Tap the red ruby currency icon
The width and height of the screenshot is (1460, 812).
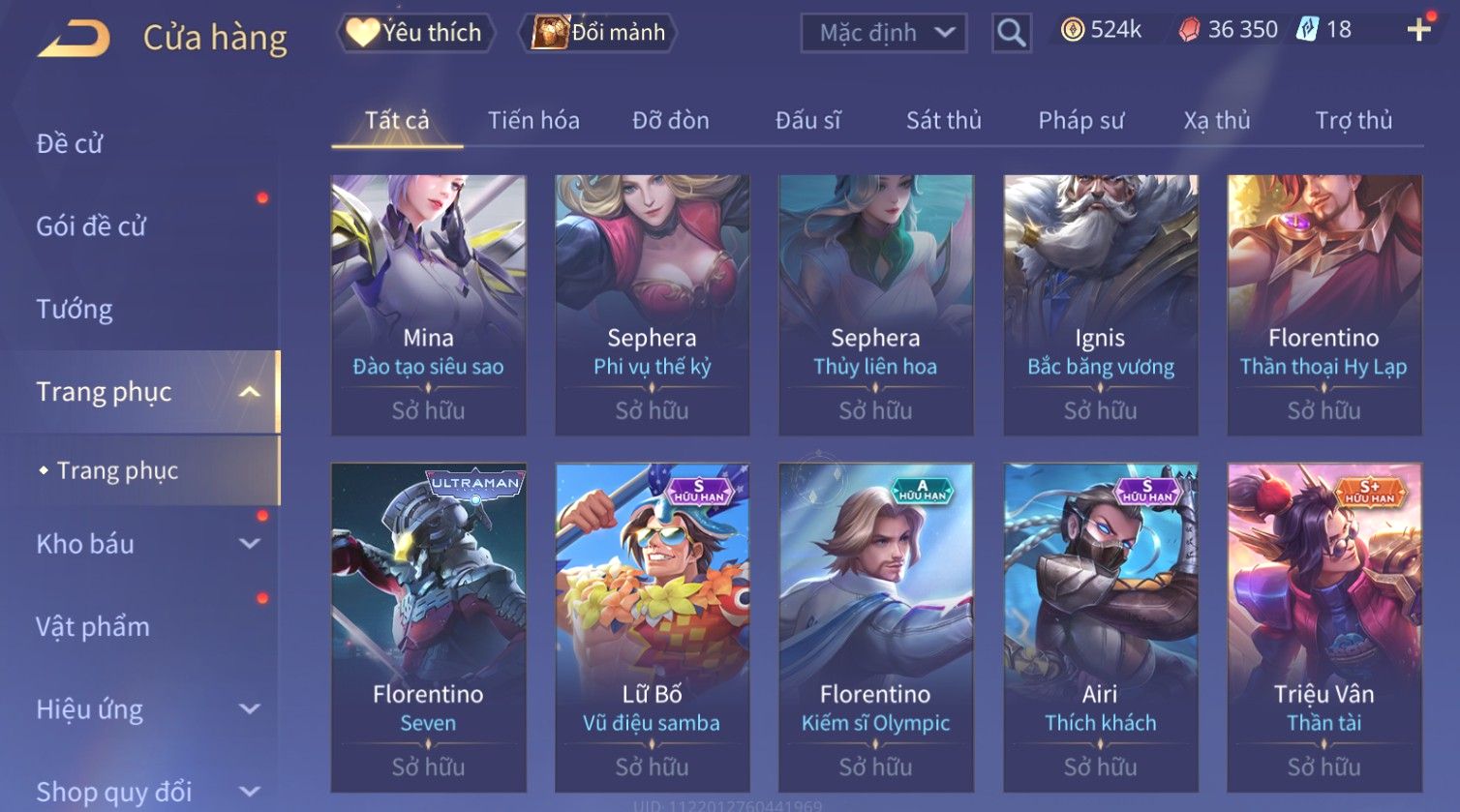point(1189,30)
